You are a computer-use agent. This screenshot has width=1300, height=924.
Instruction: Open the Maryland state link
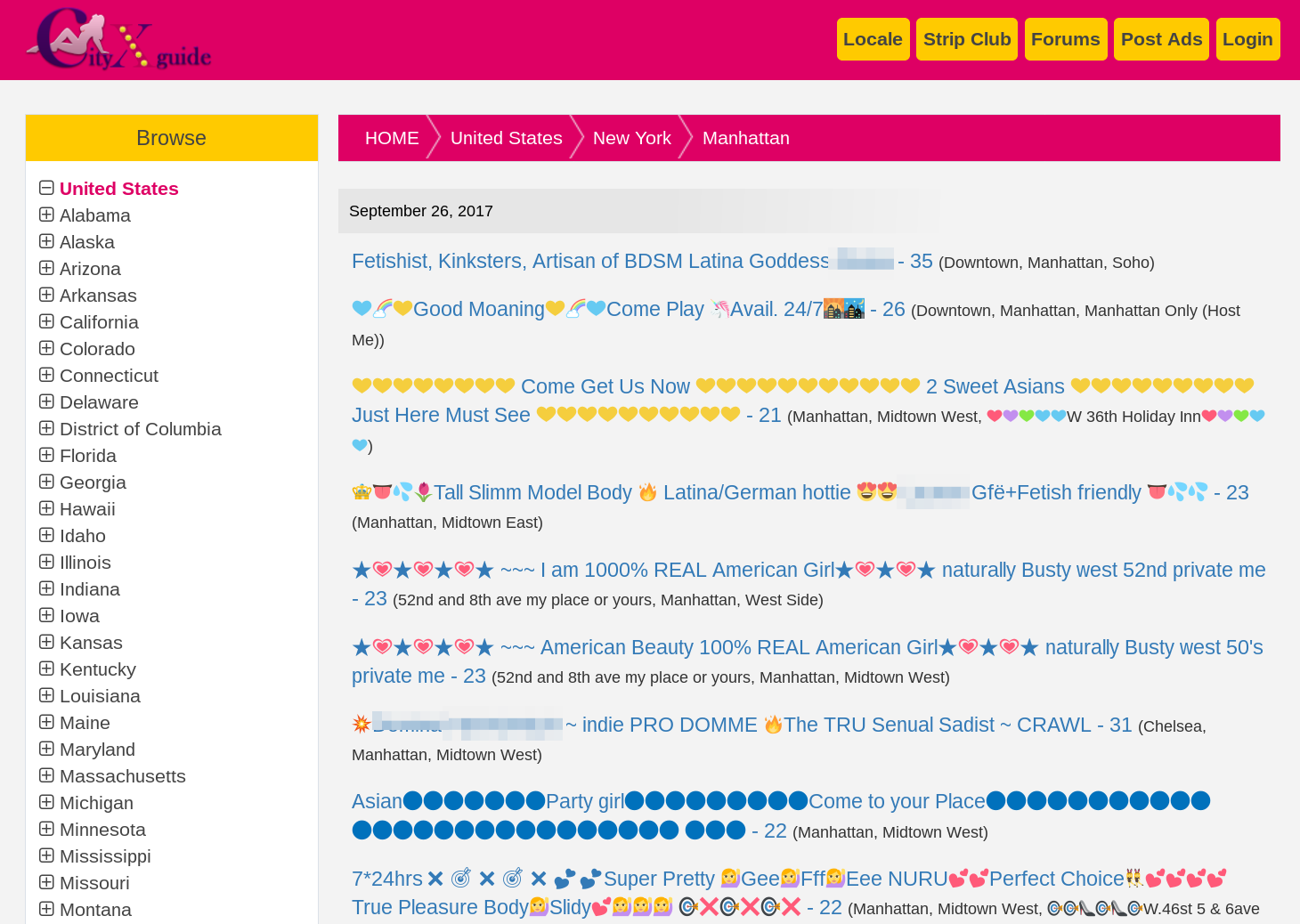coord(97,750)
